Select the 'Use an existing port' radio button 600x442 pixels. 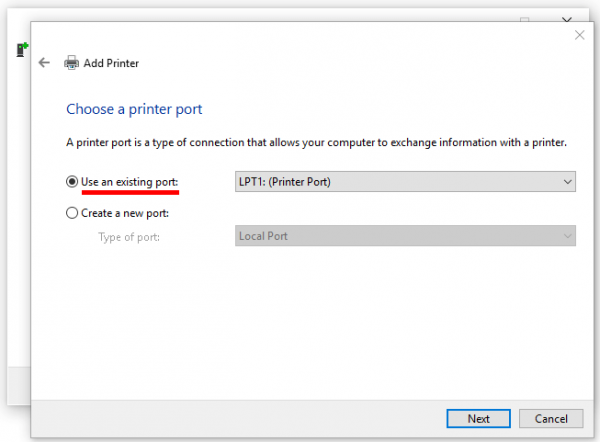pos(71,182)
